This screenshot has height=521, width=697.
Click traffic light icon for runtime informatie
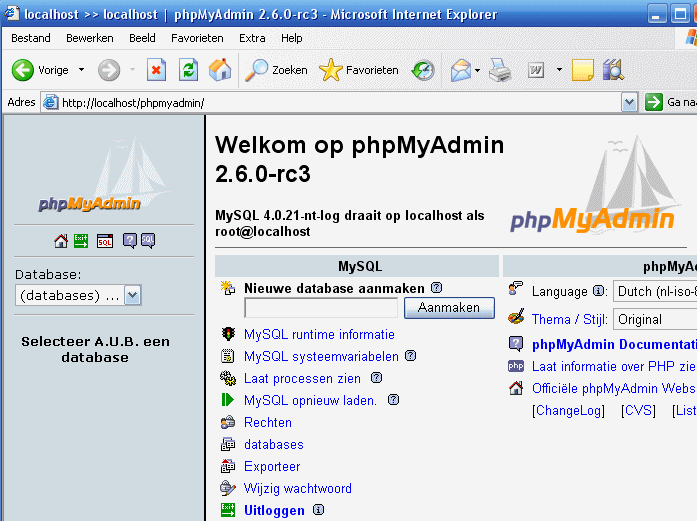click(228, 334)
